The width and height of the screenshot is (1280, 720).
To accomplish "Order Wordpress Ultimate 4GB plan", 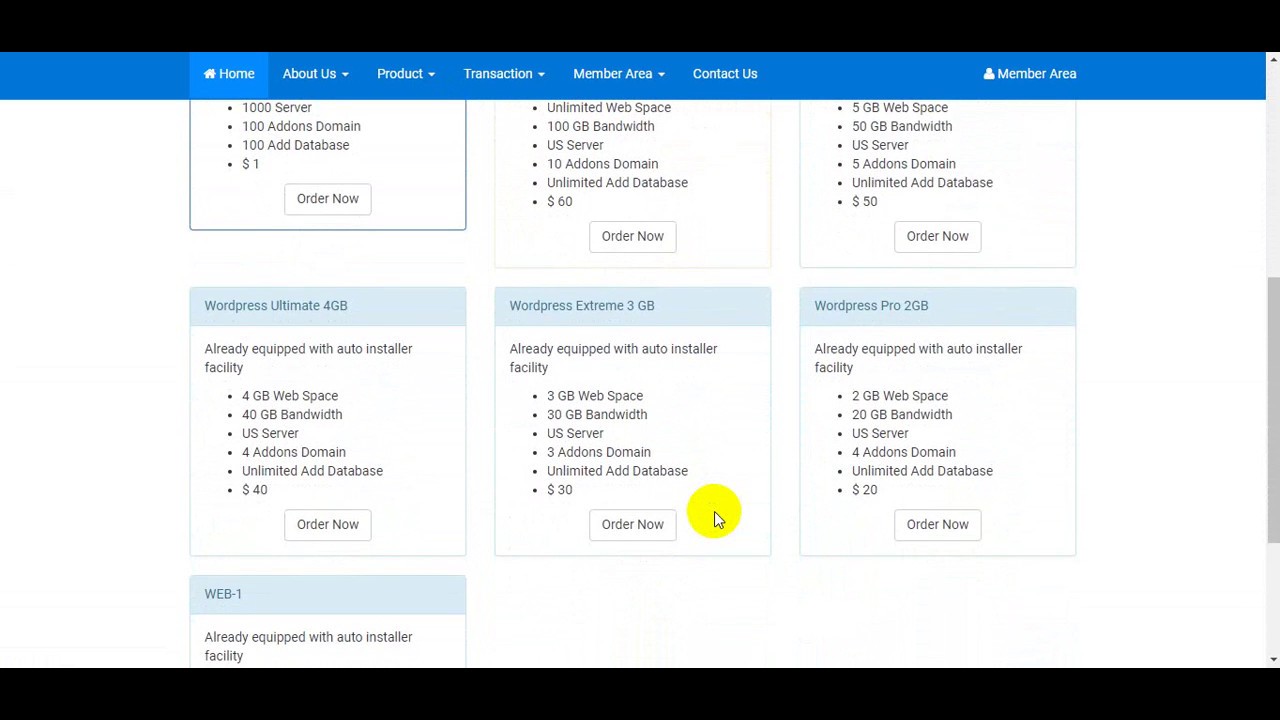I will (327, 525).
